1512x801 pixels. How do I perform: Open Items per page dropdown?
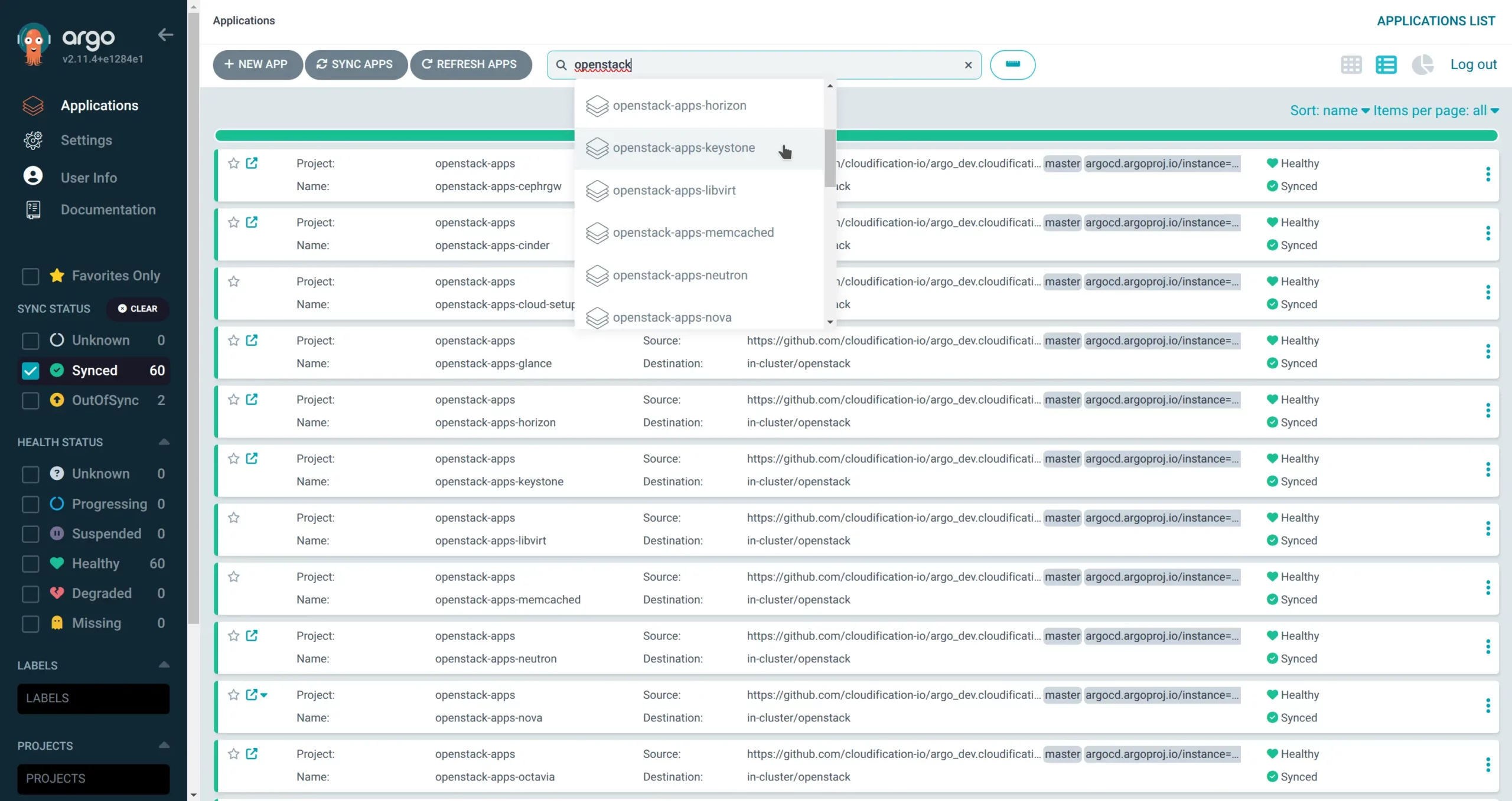1436,110
